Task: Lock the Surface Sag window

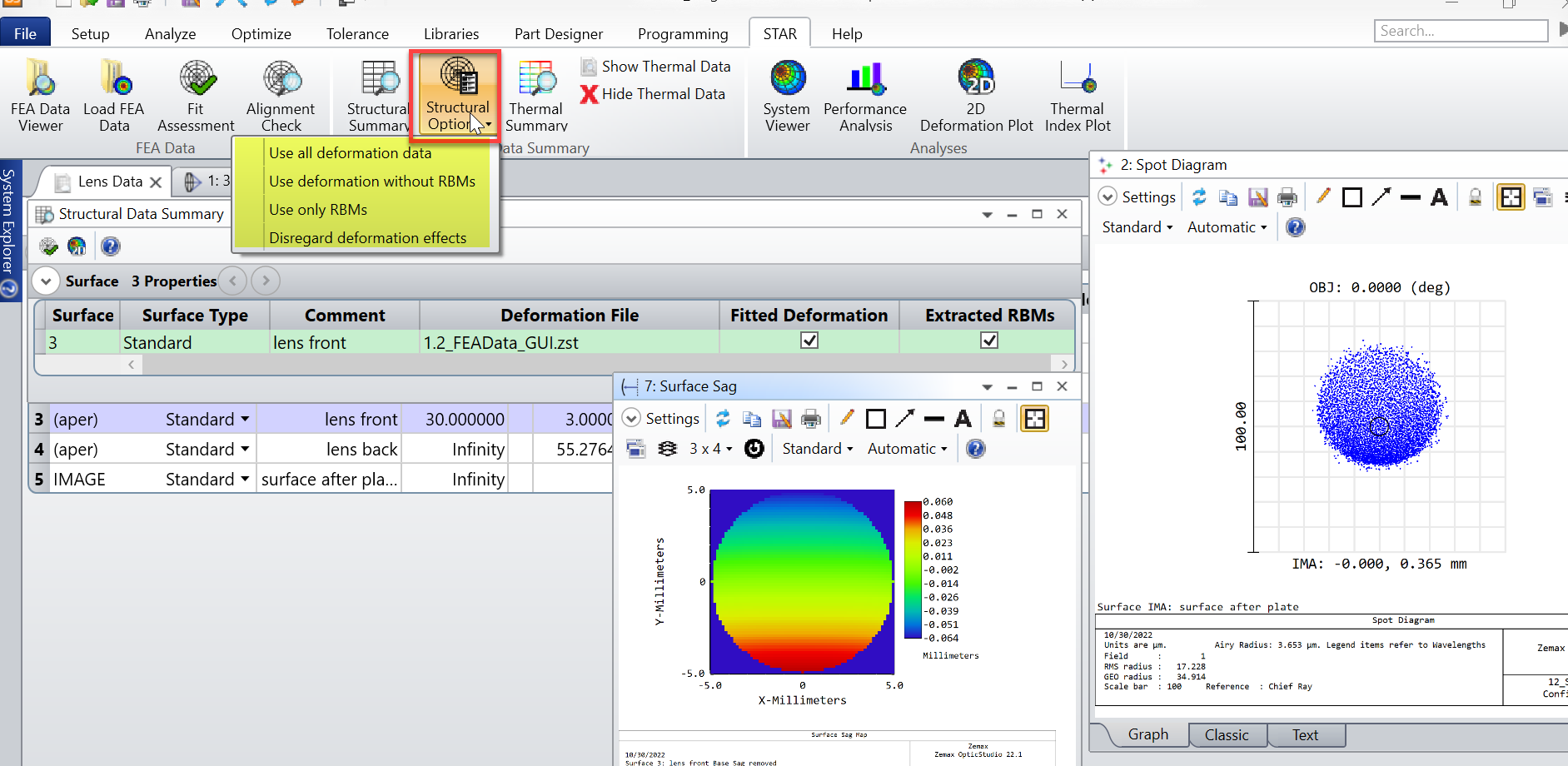Action: [999, 419]
